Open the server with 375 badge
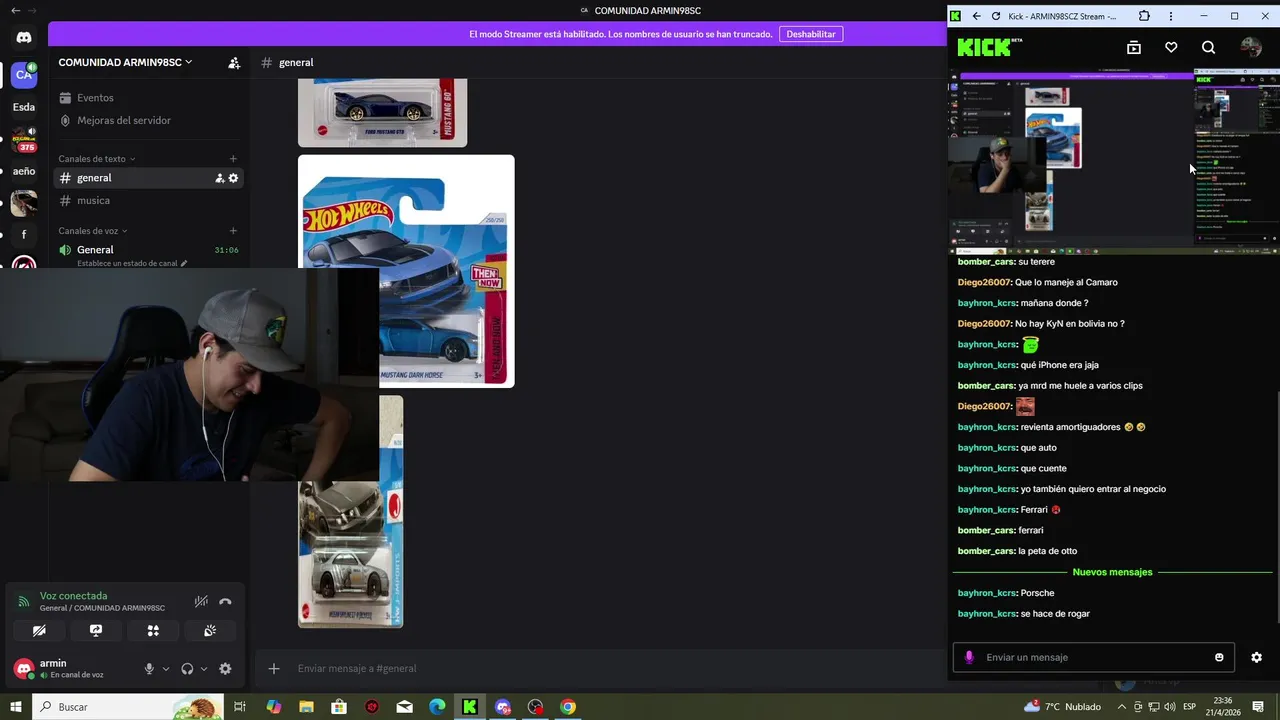 tap(24, 139)
